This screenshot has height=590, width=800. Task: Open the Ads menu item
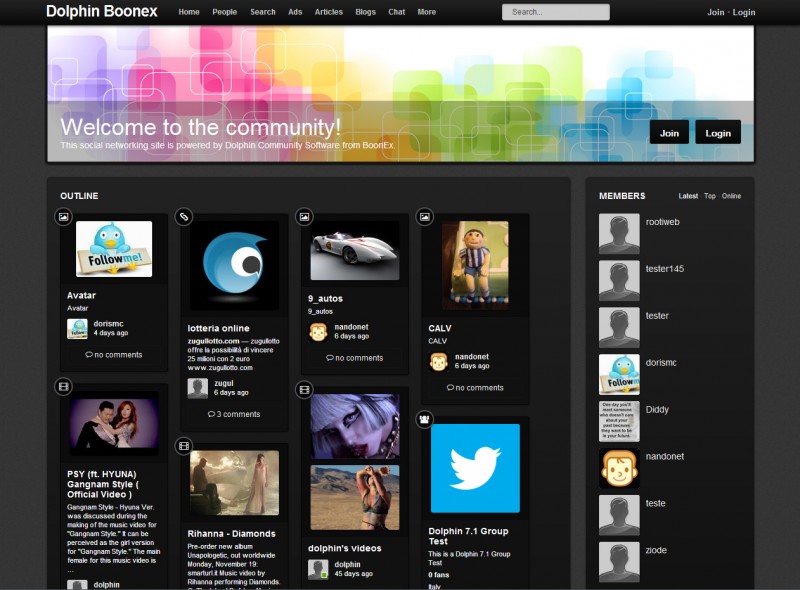(295, 12)
